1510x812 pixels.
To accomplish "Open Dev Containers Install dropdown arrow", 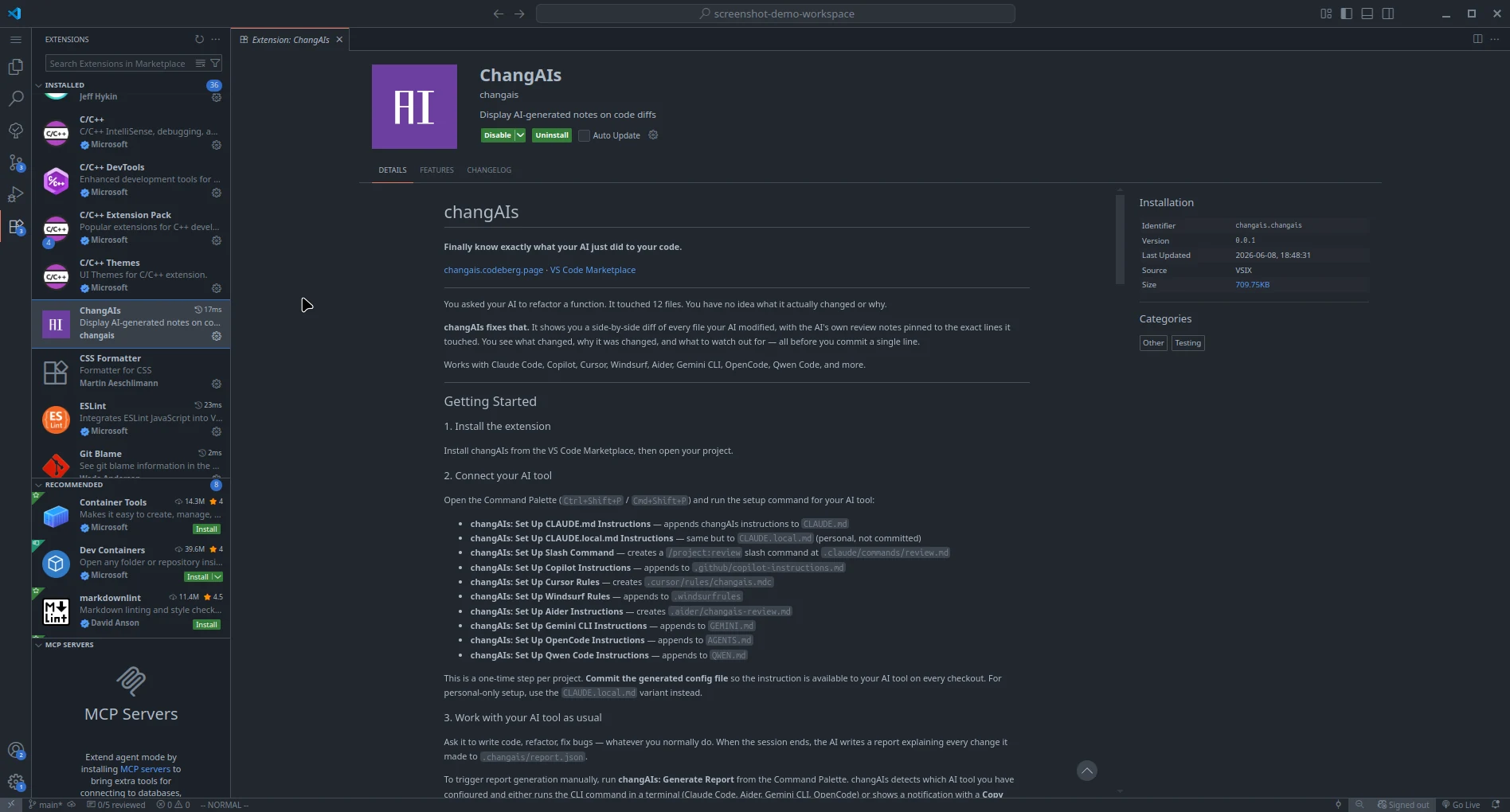I will (x=217, y=577).
